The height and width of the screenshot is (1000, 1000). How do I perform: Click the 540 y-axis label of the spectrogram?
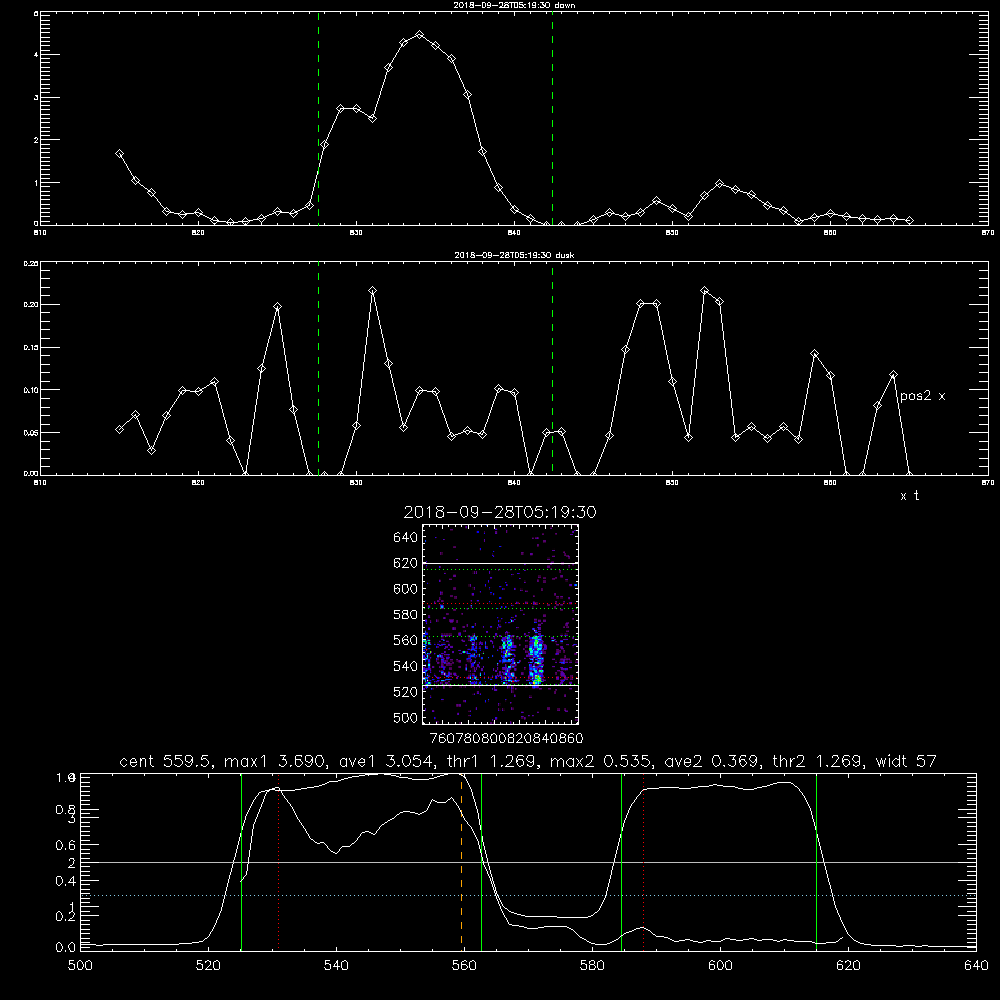click(x=406, y=666)
